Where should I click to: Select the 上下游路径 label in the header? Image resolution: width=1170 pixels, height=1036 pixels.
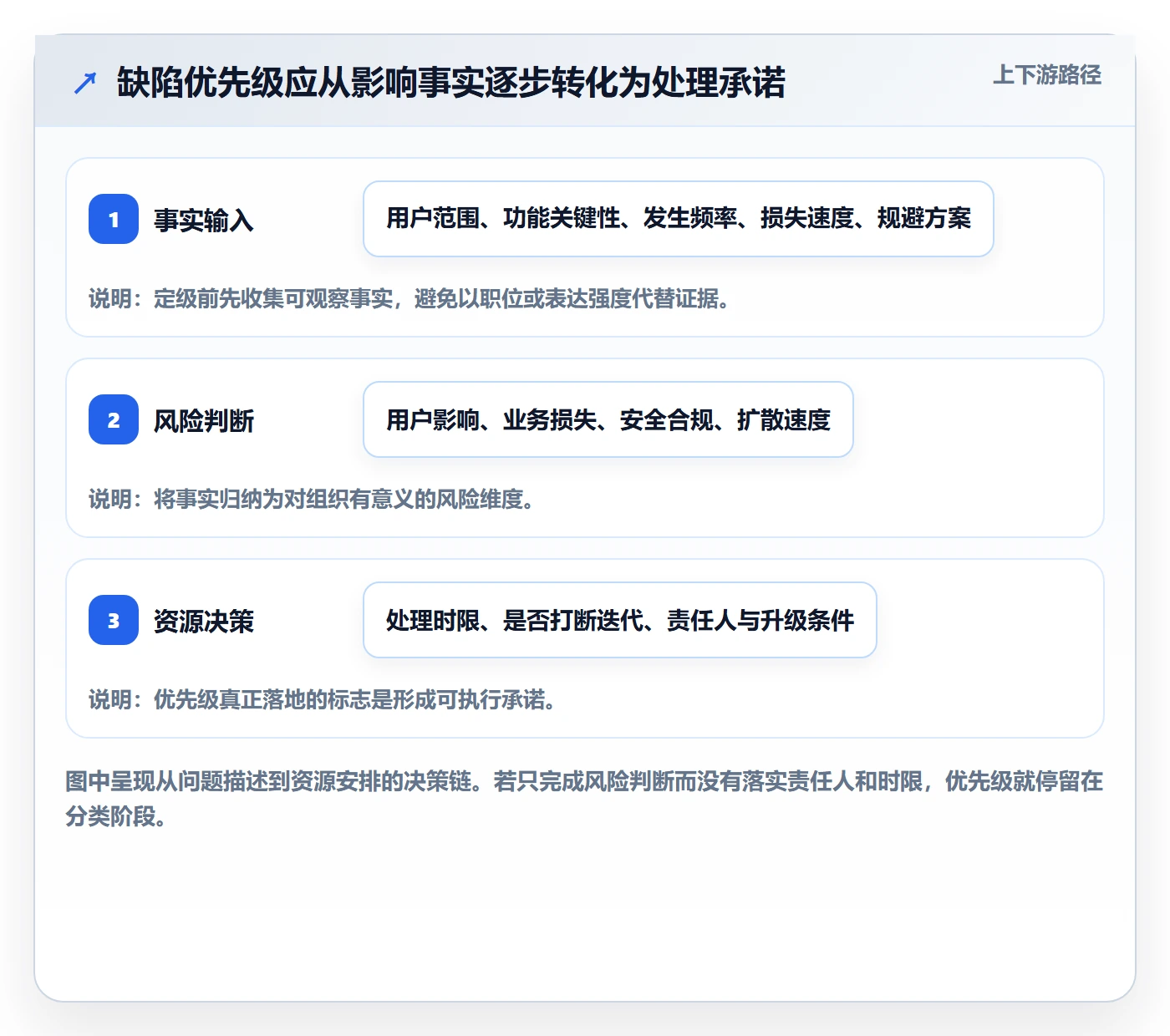[x=1047, y=75]
